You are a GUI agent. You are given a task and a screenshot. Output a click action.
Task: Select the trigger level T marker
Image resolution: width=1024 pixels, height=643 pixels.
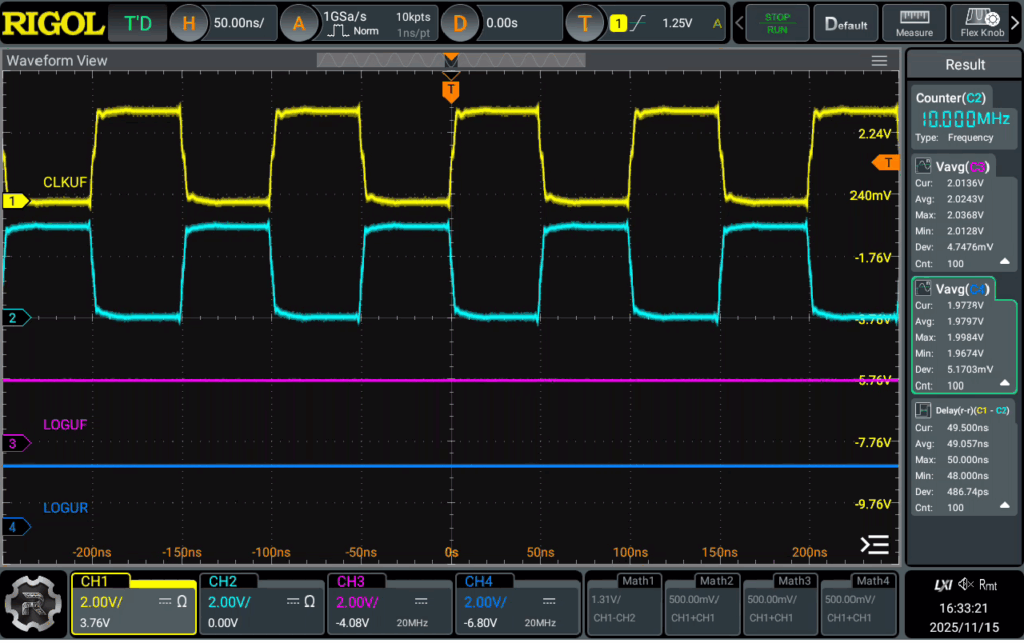[x=886, y=163]
